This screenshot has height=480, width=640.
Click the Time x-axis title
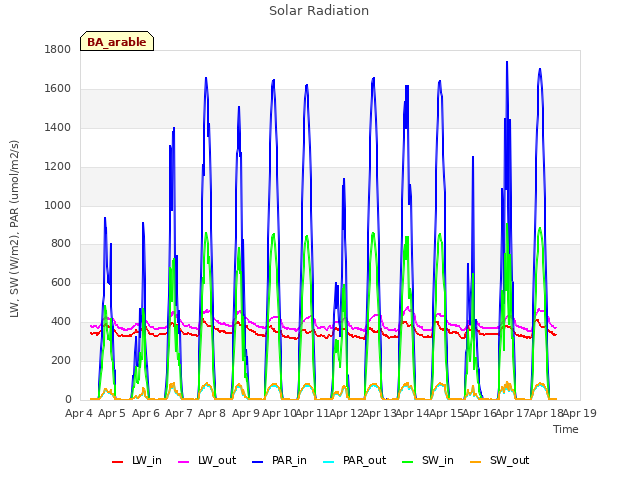tap(566, 429)
